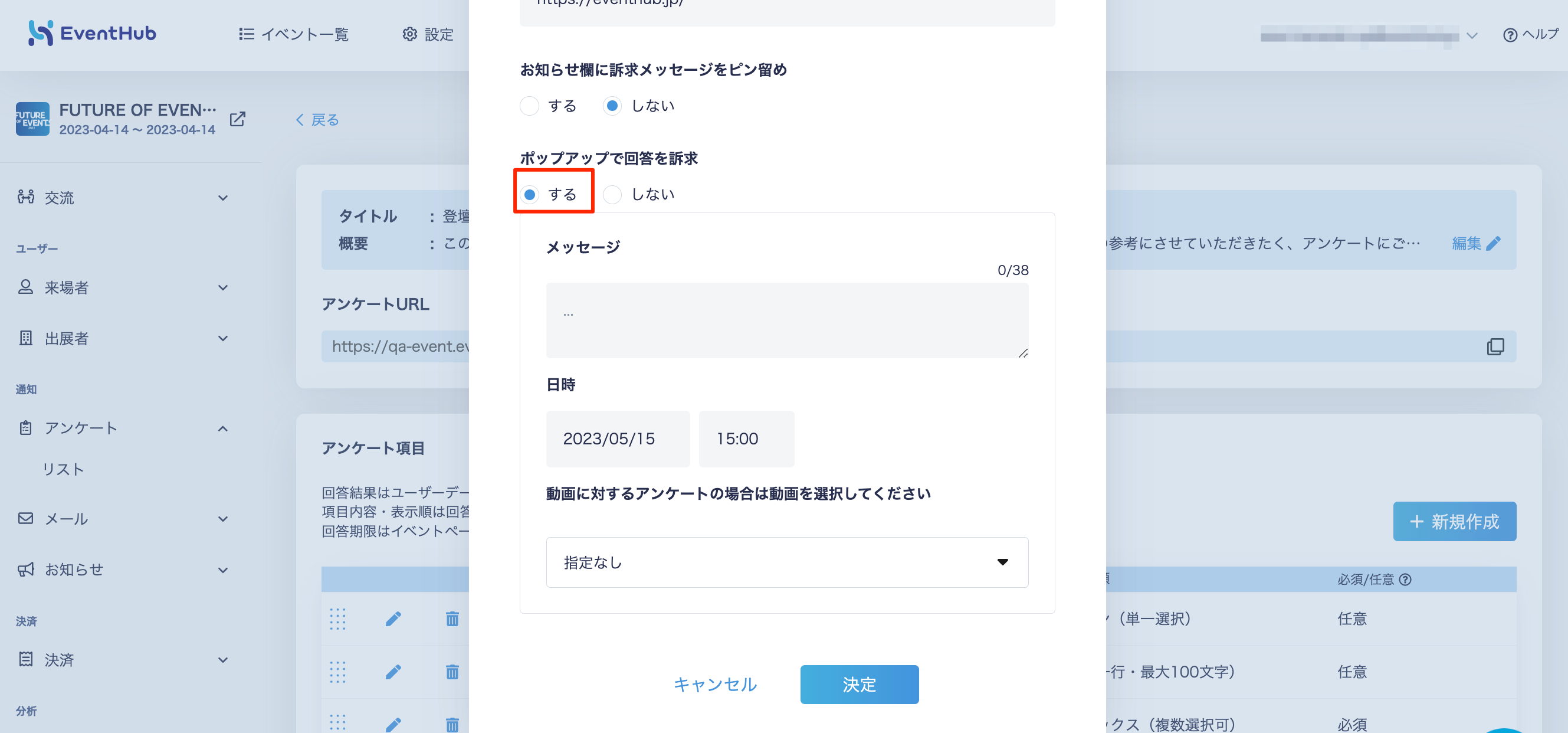Select しない for pinning message

pos(612,106)
